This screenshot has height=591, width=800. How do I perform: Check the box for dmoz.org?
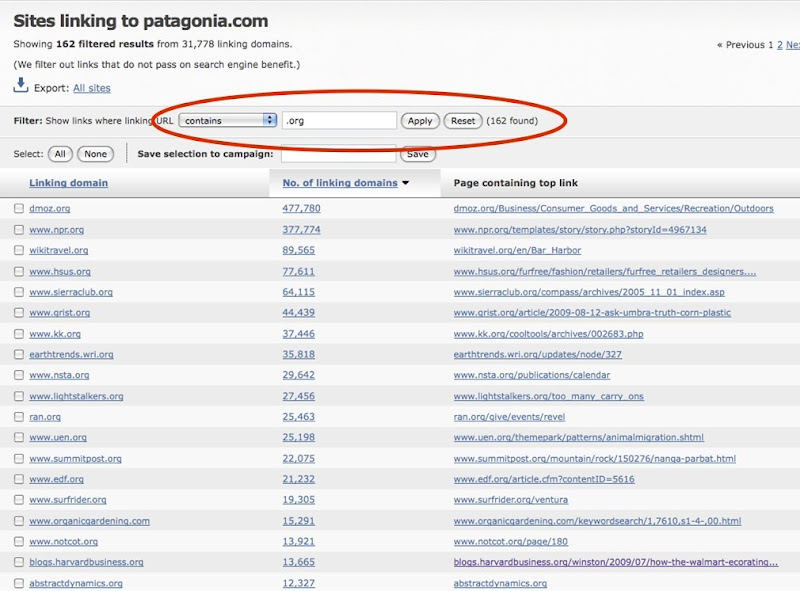tap(19, 208)
